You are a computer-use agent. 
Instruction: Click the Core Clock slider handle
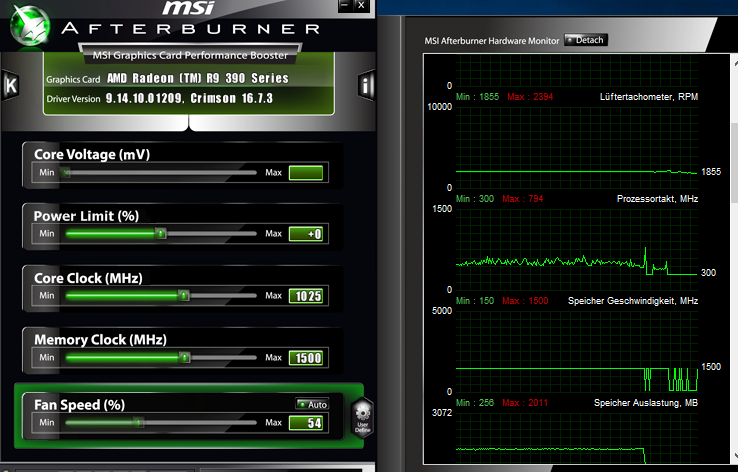184,296
